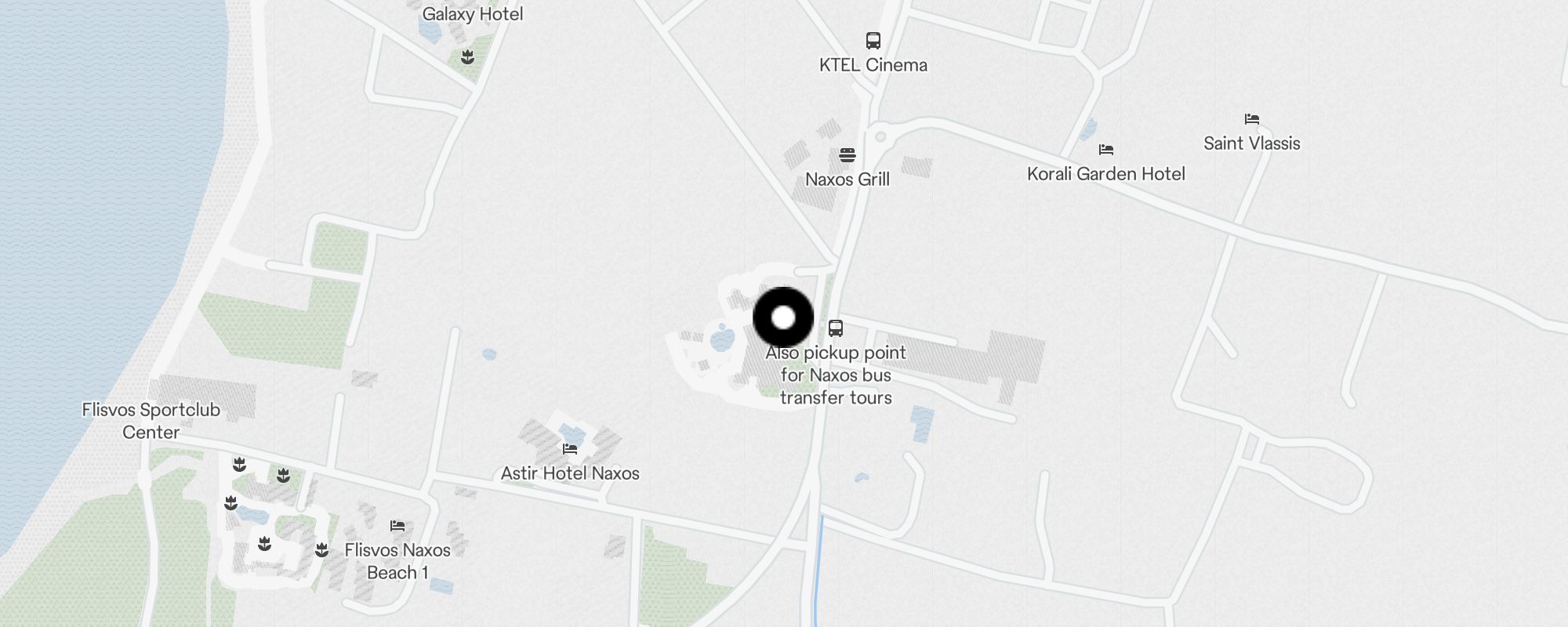Open the KTEL Cinema label
The image size is (1568, 627).
(x=873, y=65)
